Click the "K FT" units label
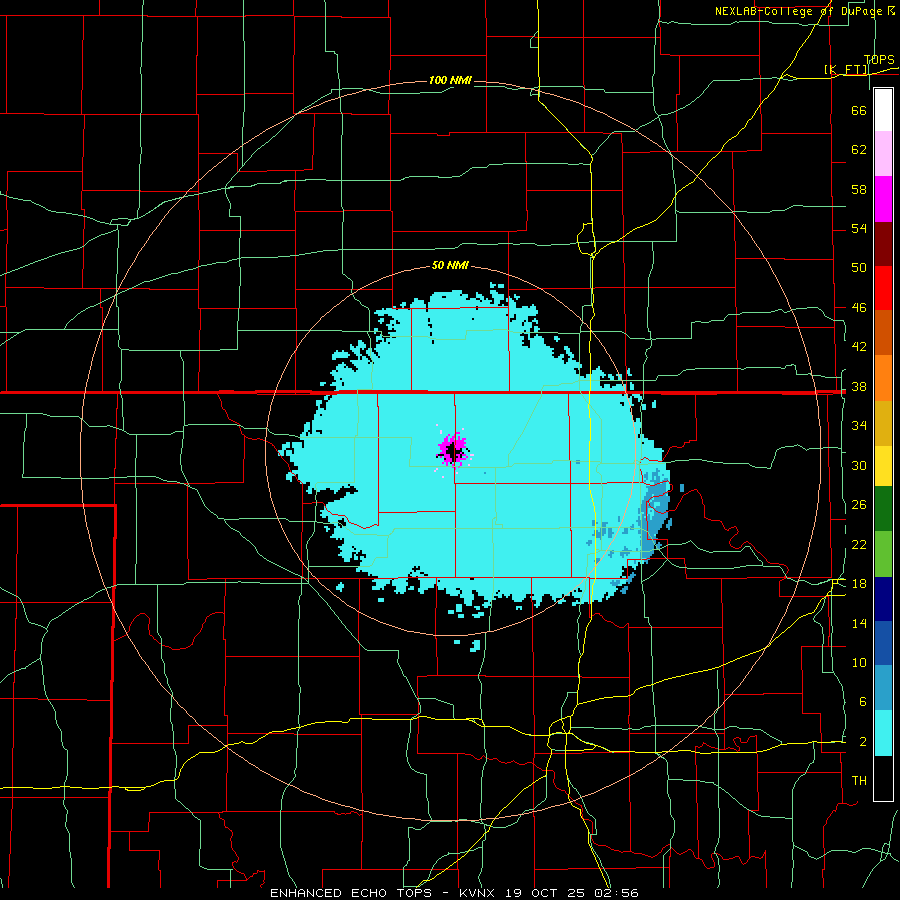This screenshot has height=900, width=900. click(x=846, y=70)
